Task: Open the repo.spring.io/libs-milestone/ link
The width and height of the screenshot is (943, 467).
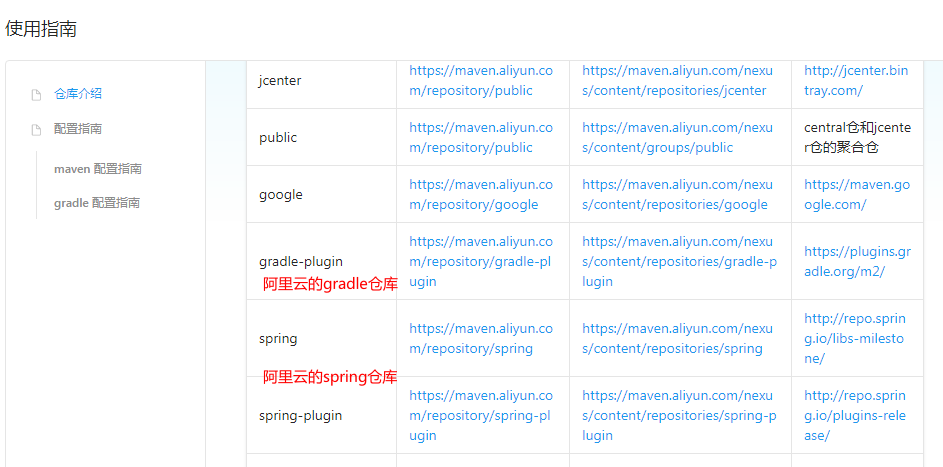Action: [x=855, y=338]
